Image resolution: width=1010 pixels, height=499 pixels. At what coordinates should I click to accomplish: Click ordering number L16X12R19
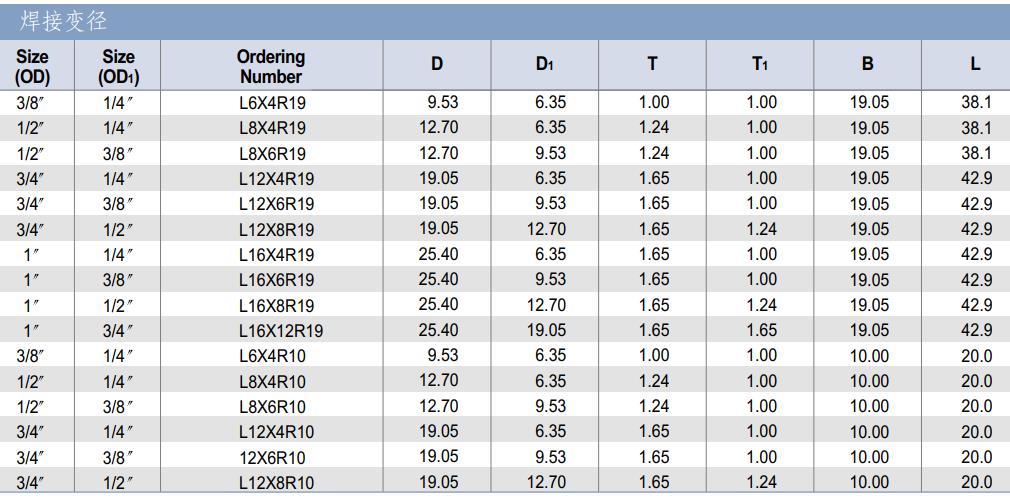coord(281,331)
